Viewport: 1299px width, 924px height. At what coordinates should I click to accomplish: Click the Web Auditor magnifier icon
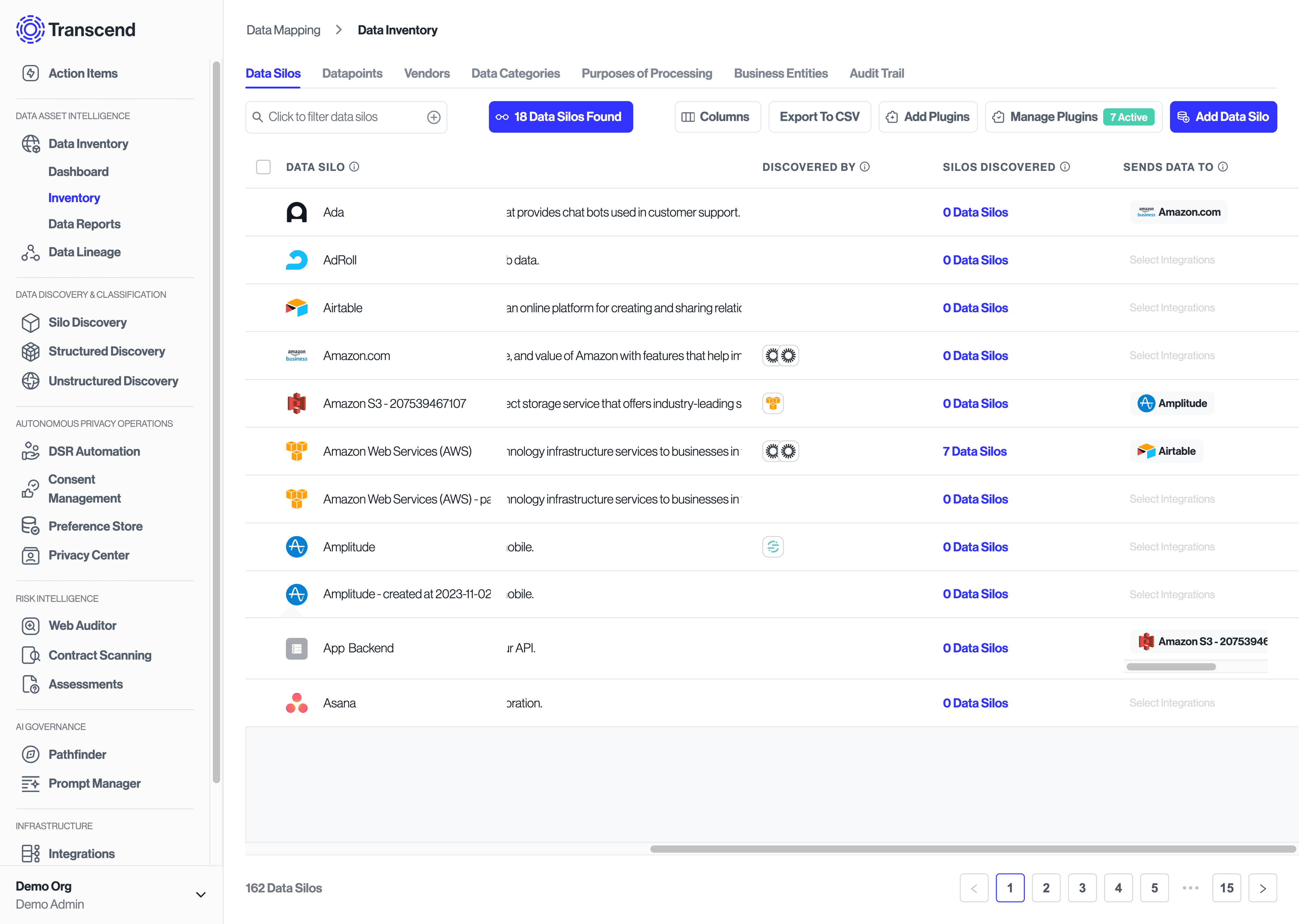coord(30,626)
